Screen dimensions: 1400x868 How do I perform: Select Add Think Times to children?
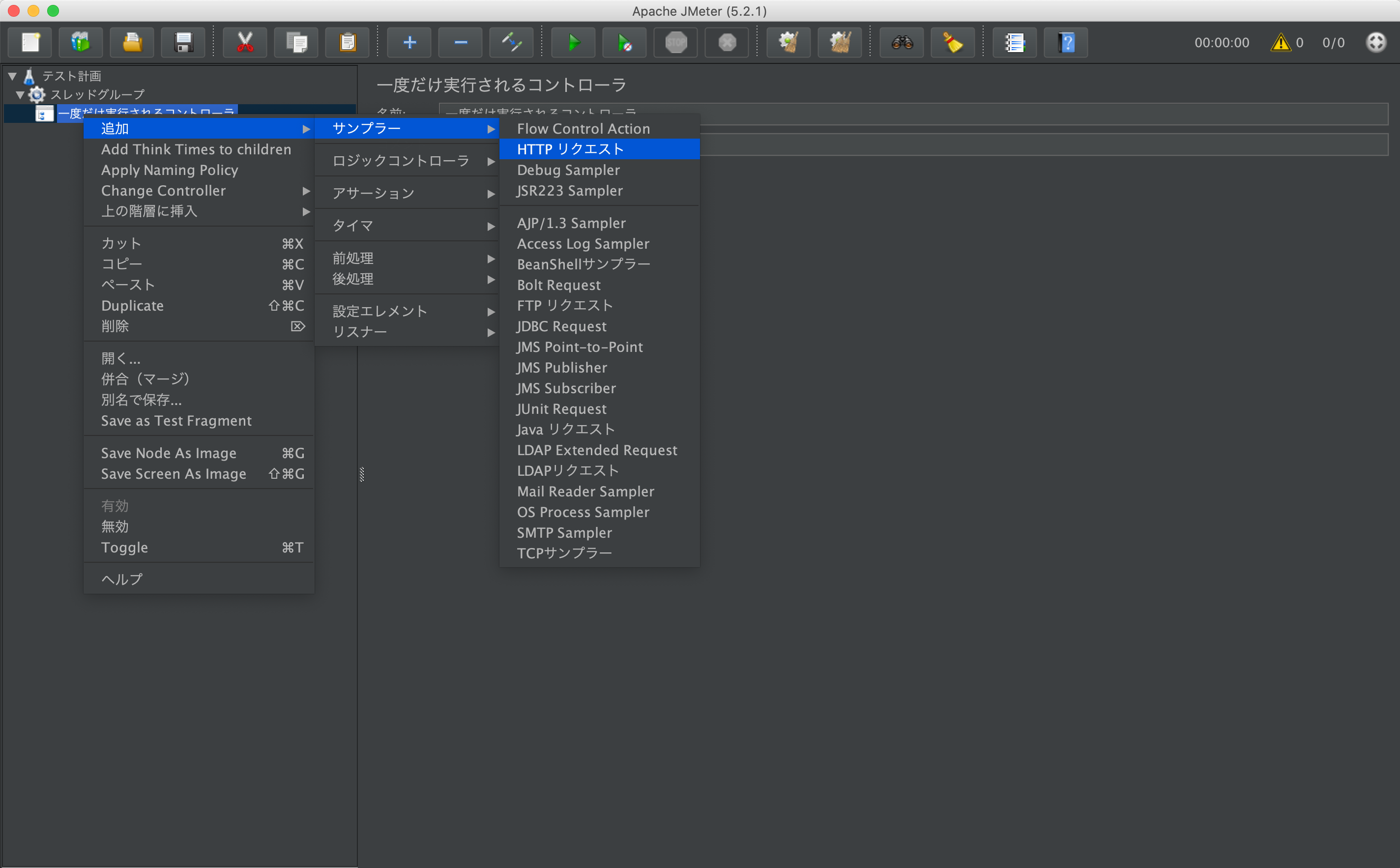(x=199, y=149)
